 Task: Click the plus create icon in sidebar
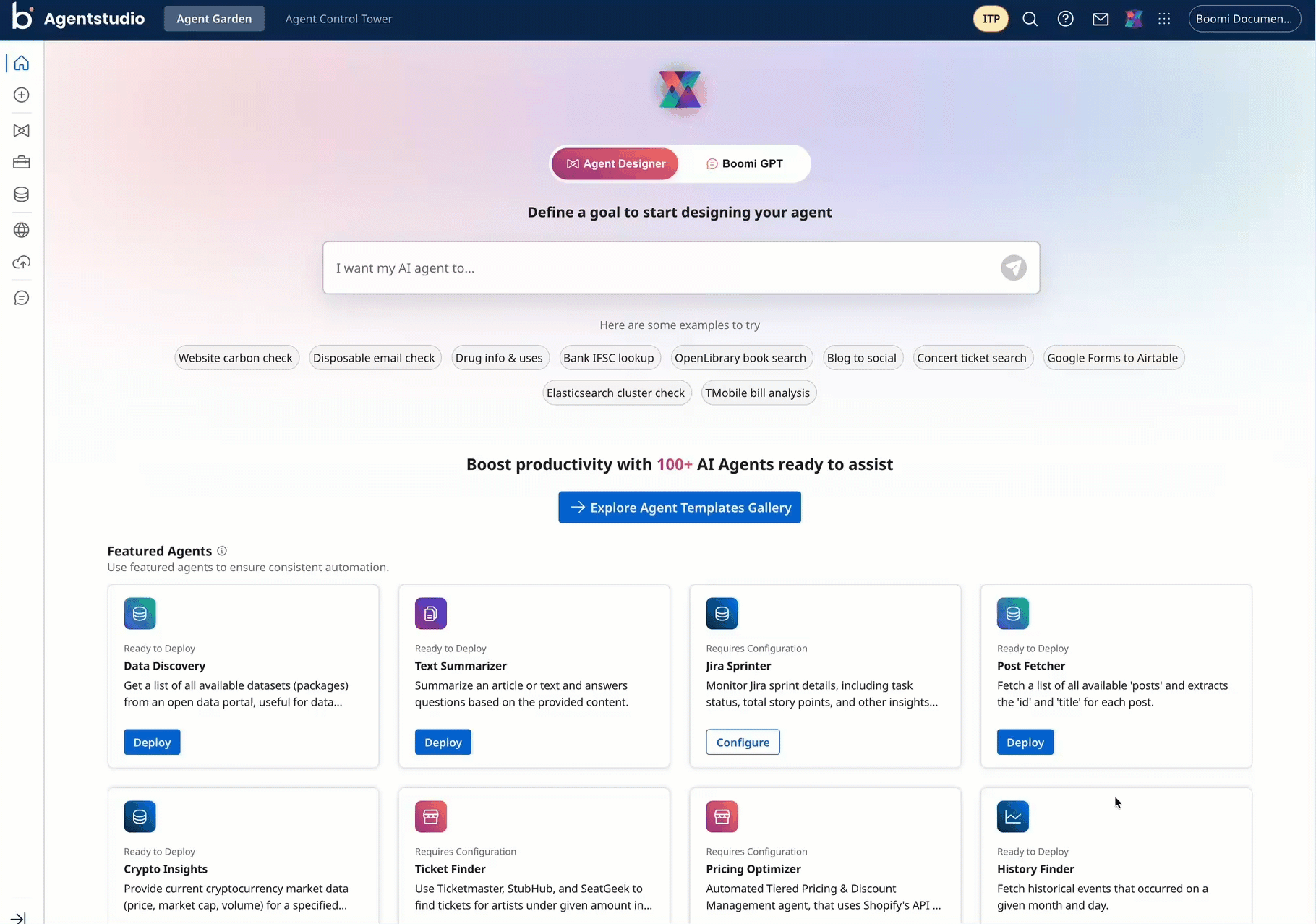(x=22, y=95)
